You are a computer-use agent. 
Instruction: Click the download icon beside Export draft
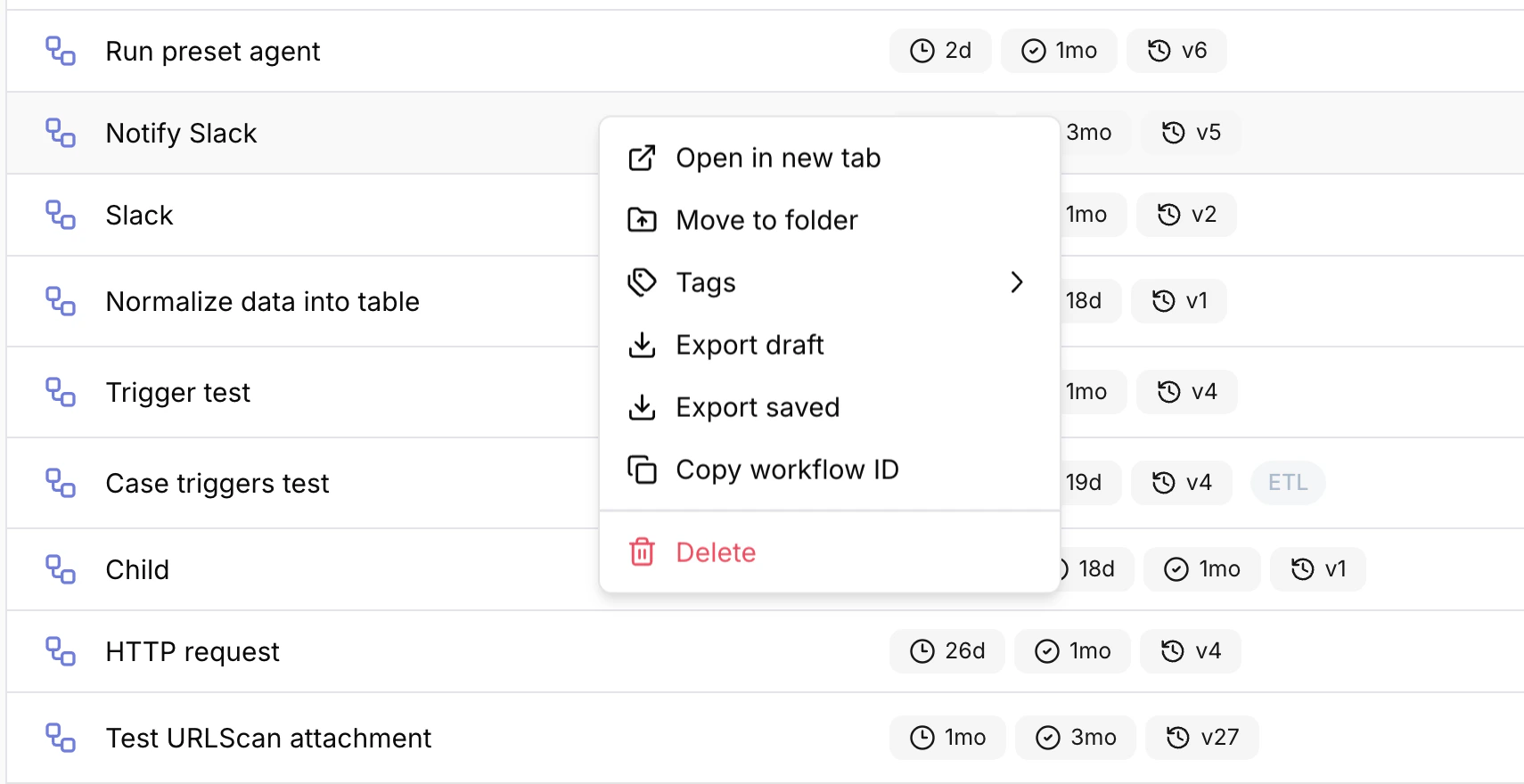click(641, 345)
